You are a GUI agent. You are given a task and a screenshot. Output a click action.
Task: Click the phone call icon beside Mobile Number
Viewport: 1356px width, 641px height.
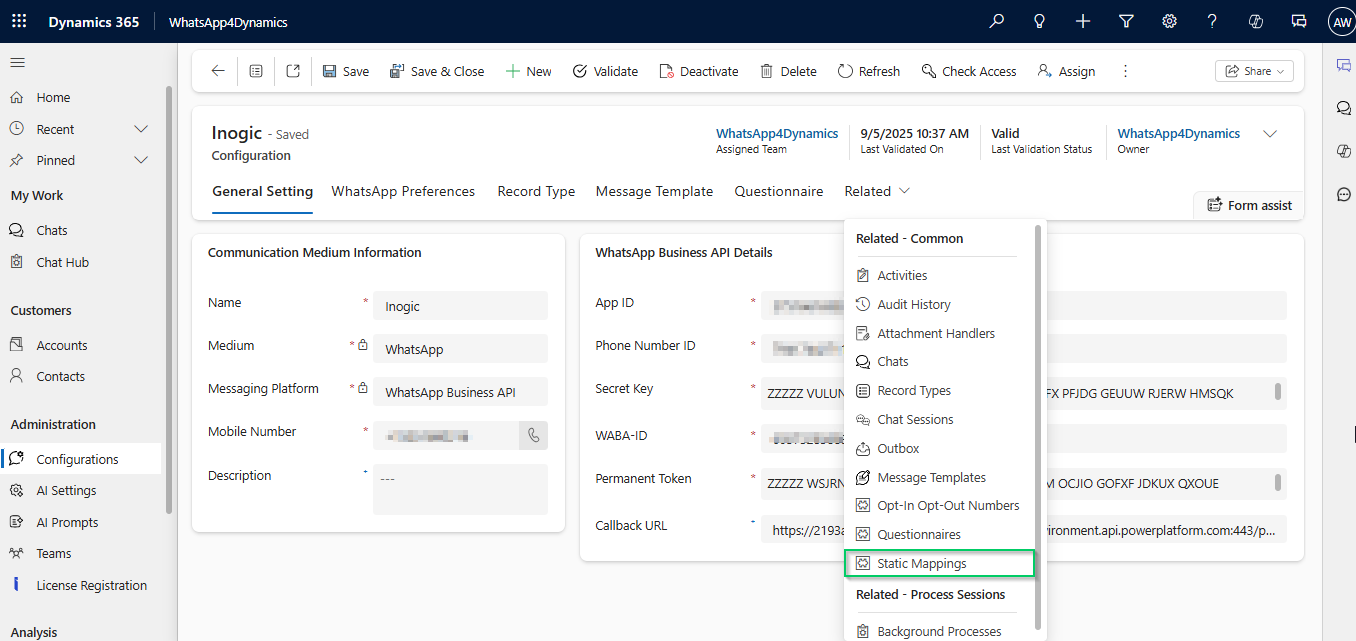click(x=533, y=435)
